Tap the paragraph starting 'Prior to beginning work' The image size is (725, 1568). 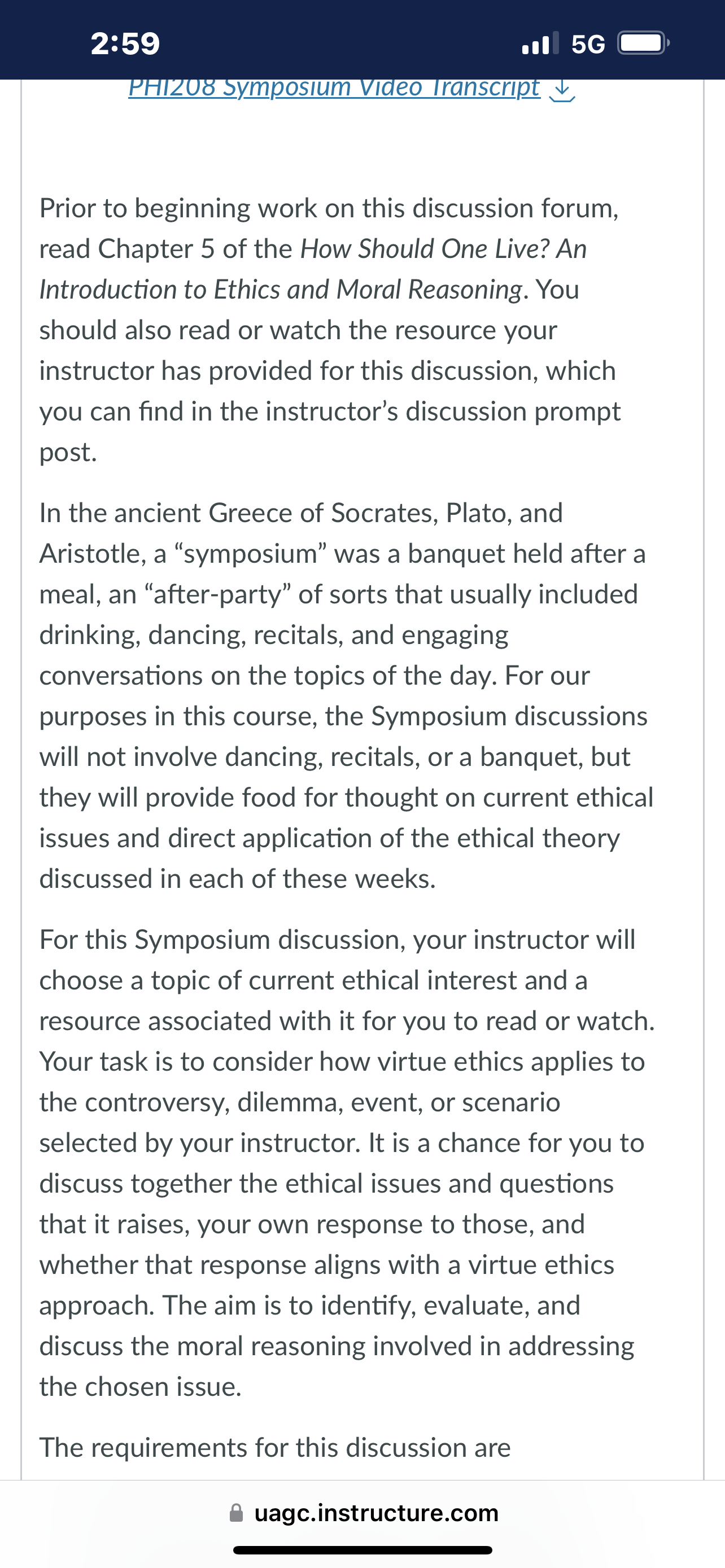[x=330, y=330]
